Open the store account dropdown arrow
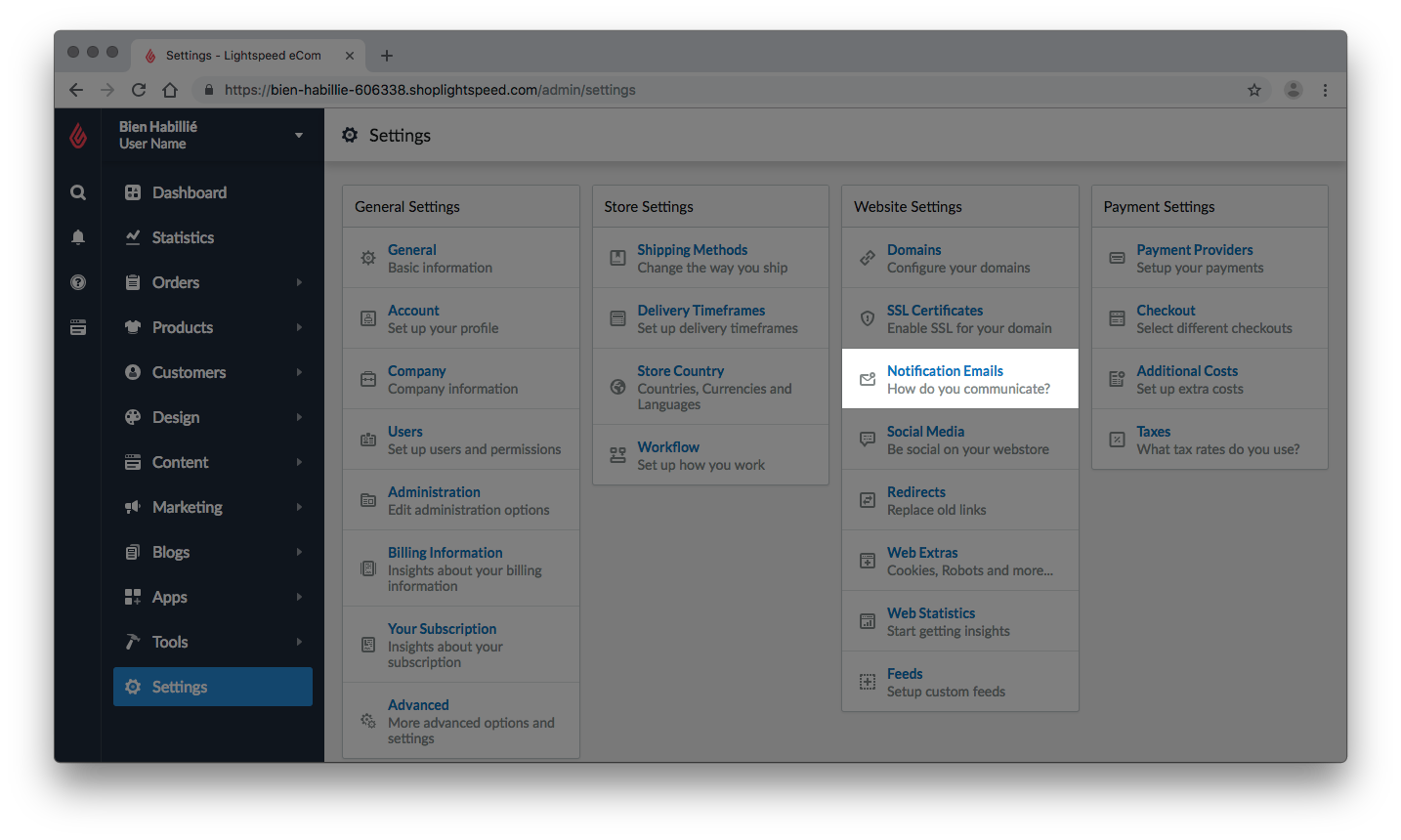 coord(299,135)
